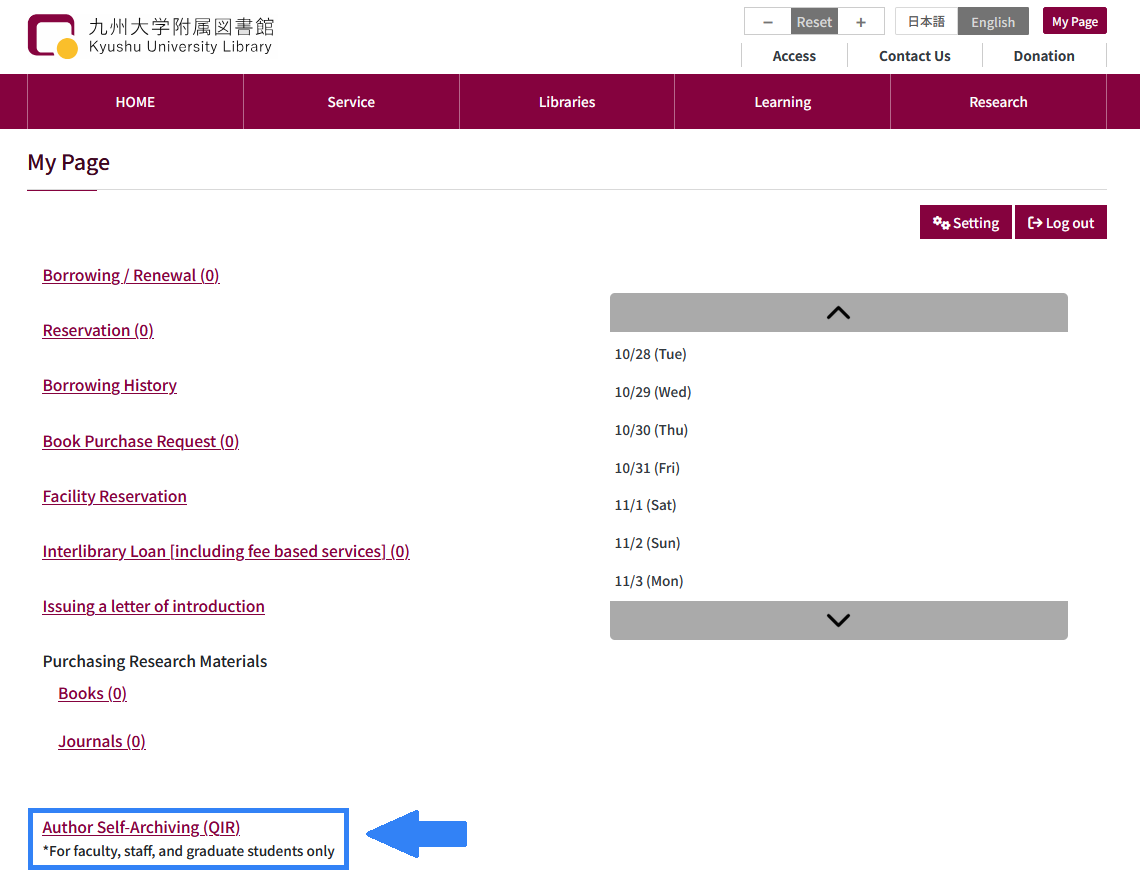Decrease font size with minus button
The image size is (1140, 880).
(x=768, y=22)
